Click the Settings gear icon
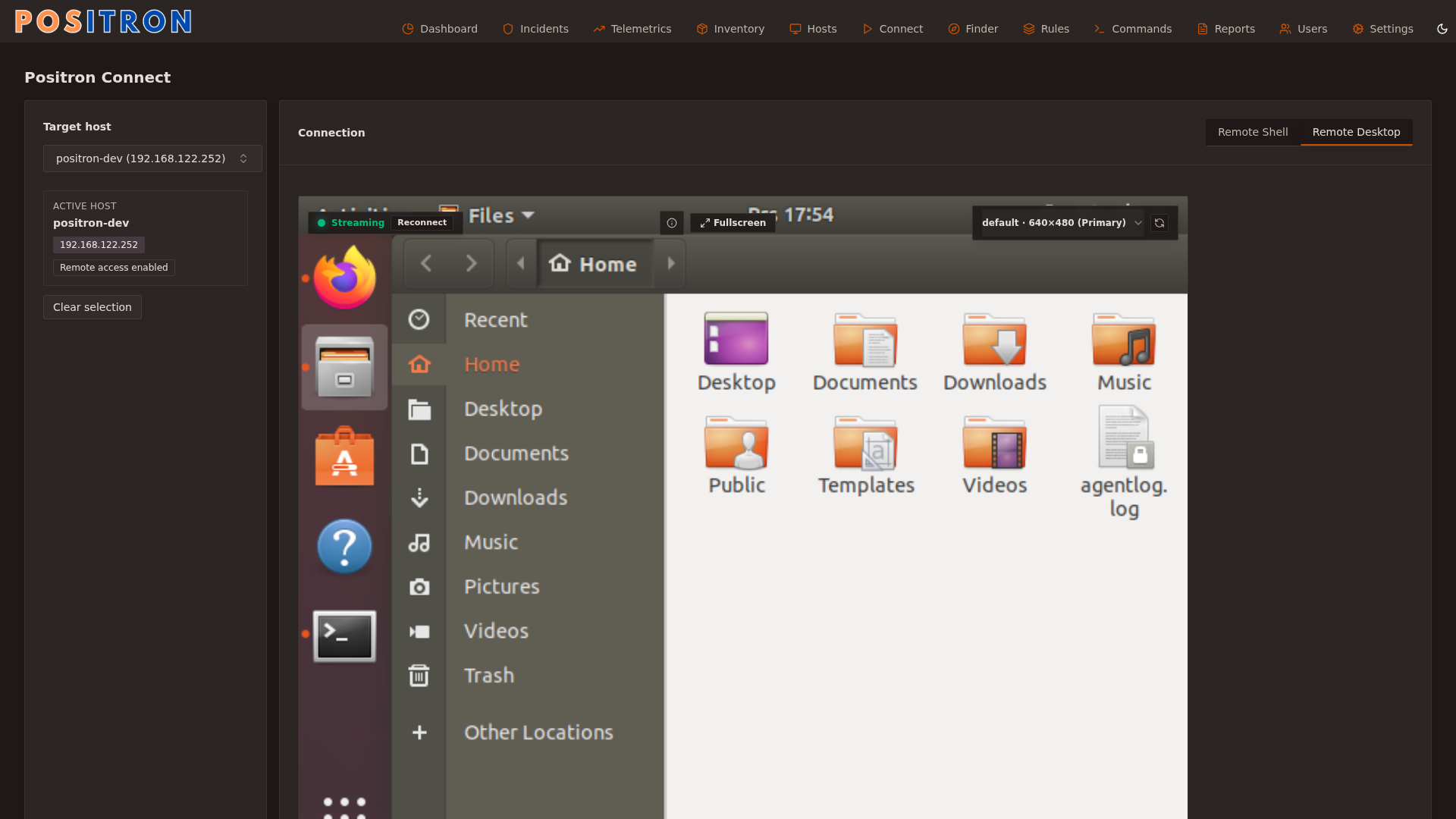 point(1357,29)
